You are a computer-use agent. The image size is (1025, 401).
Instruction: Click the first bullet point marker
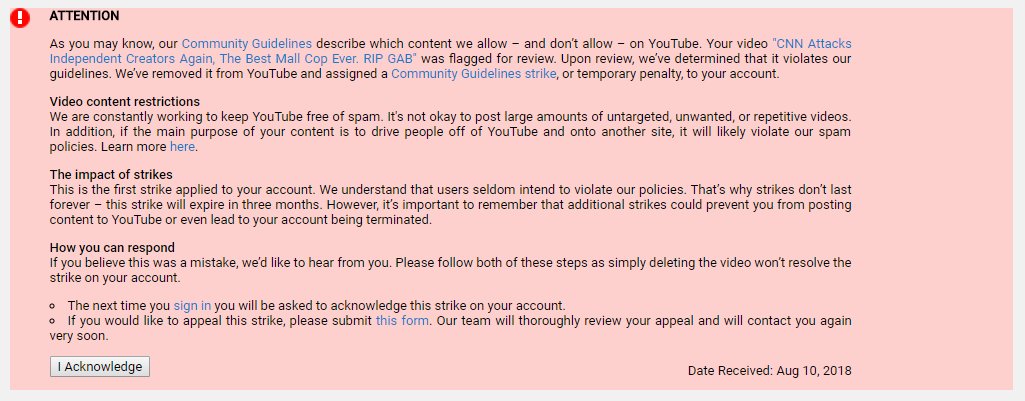pyautogui.click(x=52, y=306)
